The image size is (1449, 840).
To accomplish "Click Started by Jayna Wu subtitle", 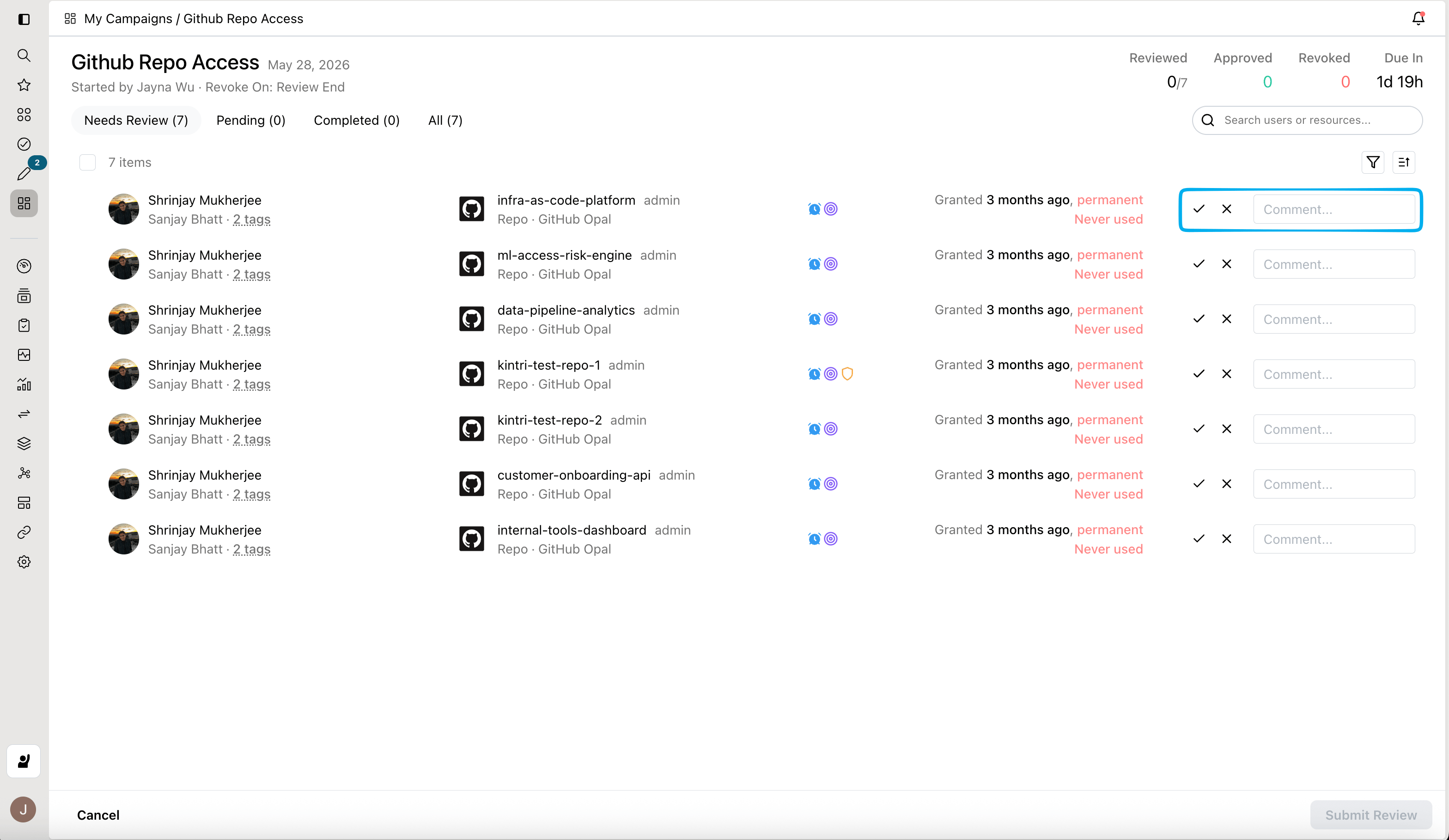I will click(x=133, y=87).
